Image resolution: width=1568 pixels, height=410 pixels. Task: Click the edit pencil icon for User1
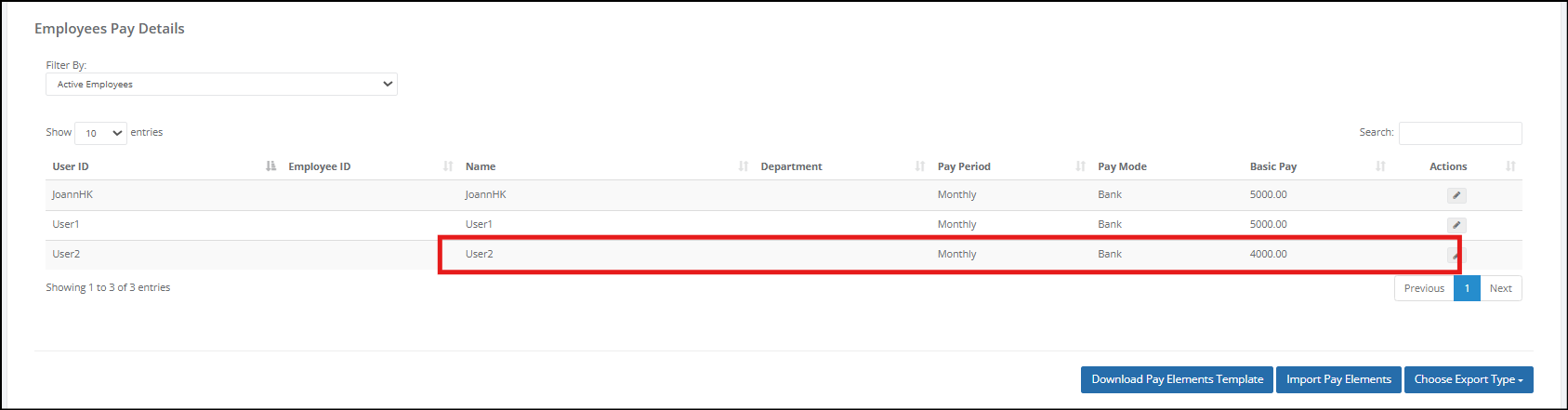tap(1456, 225)
